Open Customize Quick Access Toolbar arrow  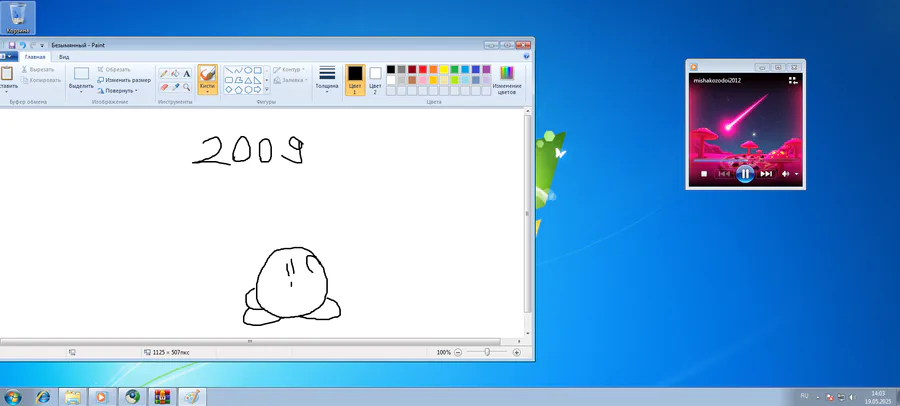coord(42,45)
